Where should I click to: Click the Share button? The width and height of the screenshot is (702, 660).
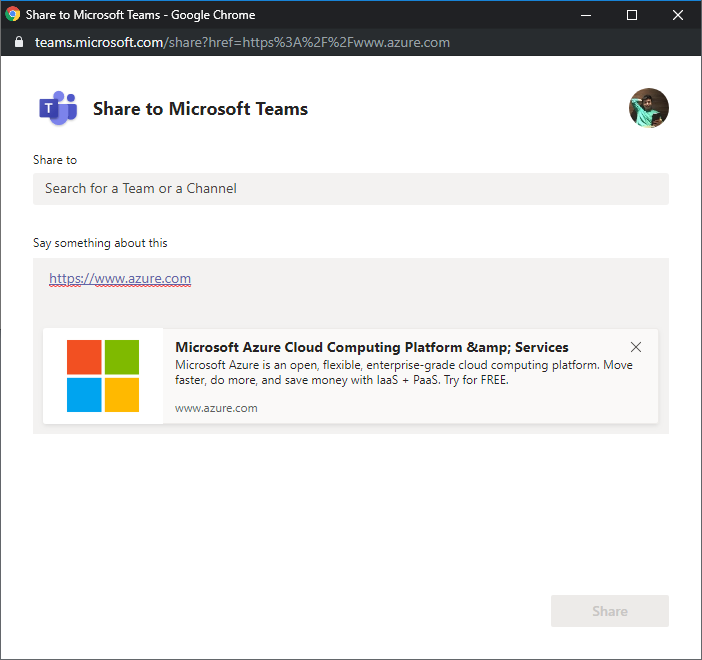tap(610, 611)
